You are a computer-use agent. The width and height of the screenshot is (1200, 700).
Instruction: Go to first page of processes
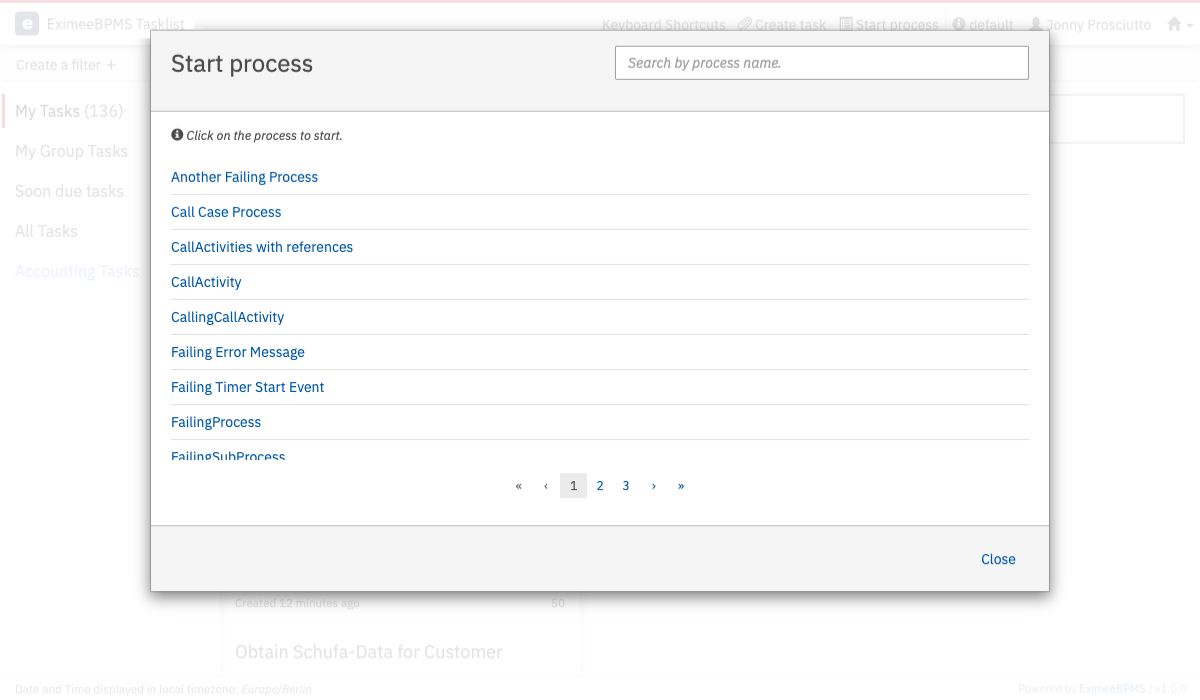(518, 486)
